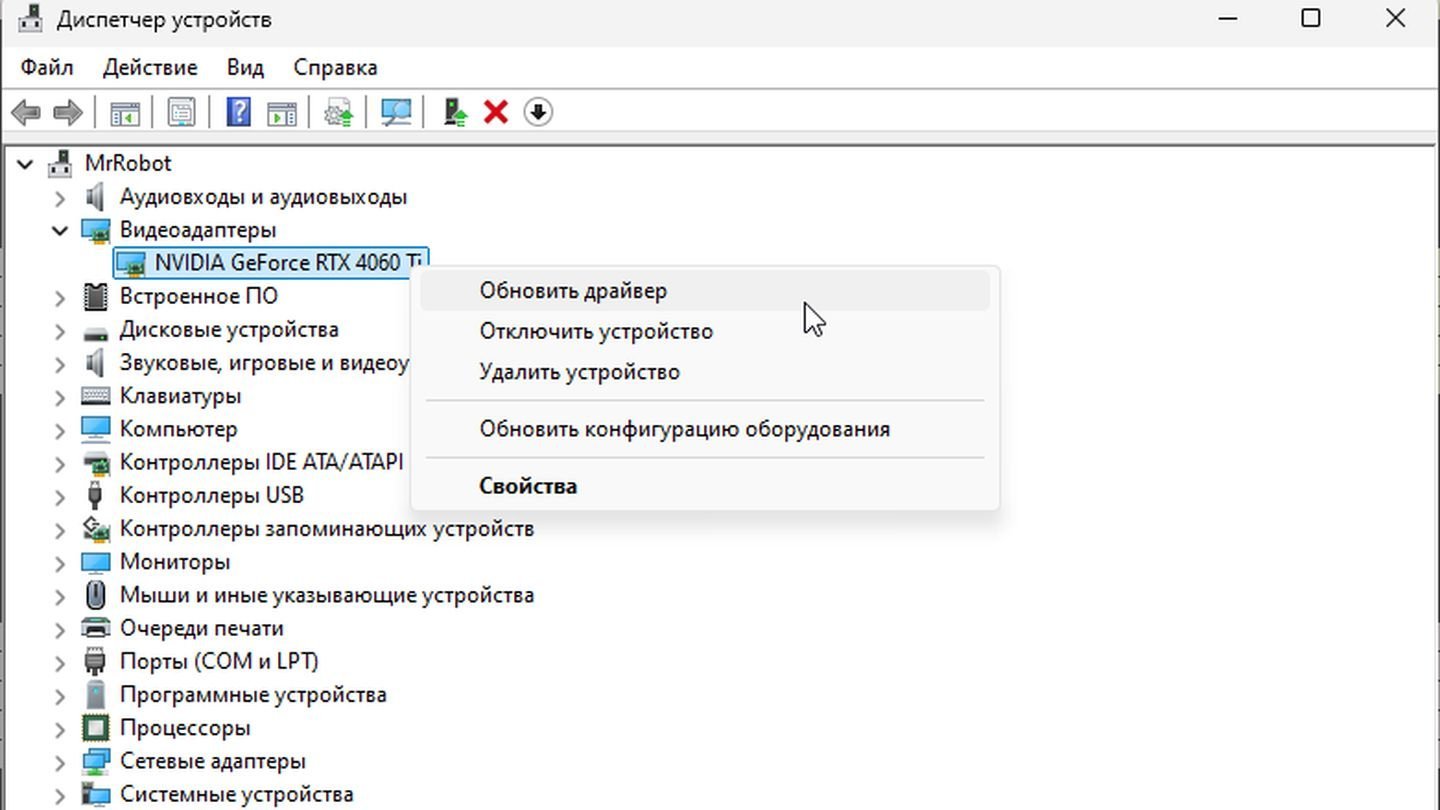The height and width of the screenshot is (810, 1440).
Task: Click the Properties sheet toolbar icon
Action: [x=181, y=112]
